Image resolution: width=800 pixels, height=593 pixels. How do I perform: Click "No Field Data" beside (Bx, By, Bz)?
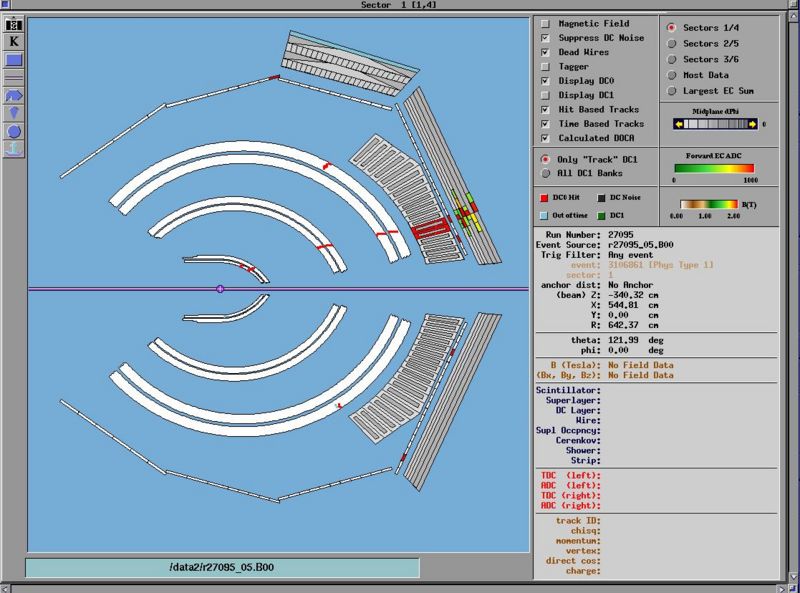(640, 375)
